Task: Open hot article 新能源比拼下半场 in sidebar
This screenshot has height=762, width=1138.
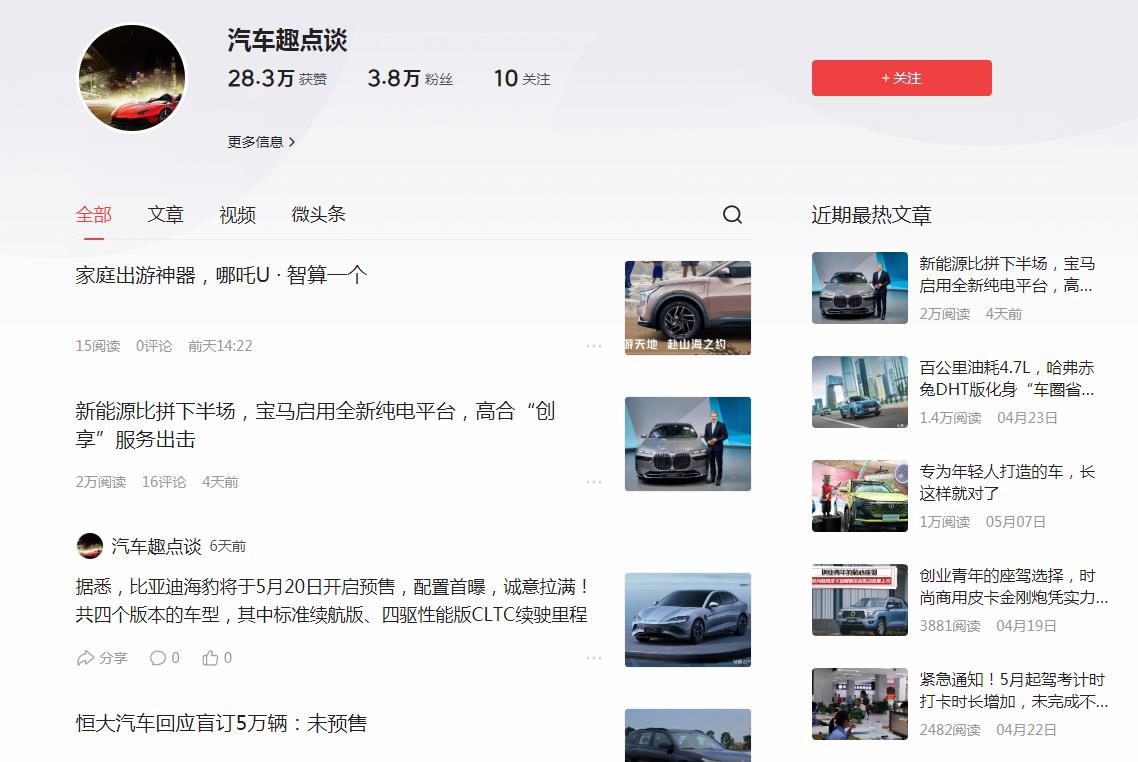Action: pyautogui.click(x=1007, y=274)
